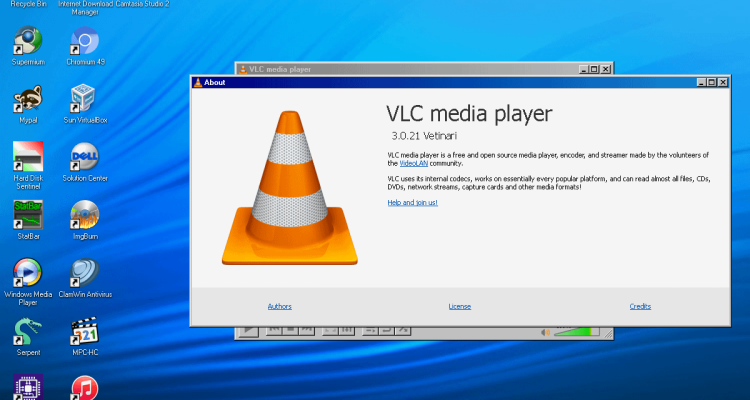750x400 pixels.
Task: Select the MPC-HC clapperboard icon
Action: click(x=85, y=331)
